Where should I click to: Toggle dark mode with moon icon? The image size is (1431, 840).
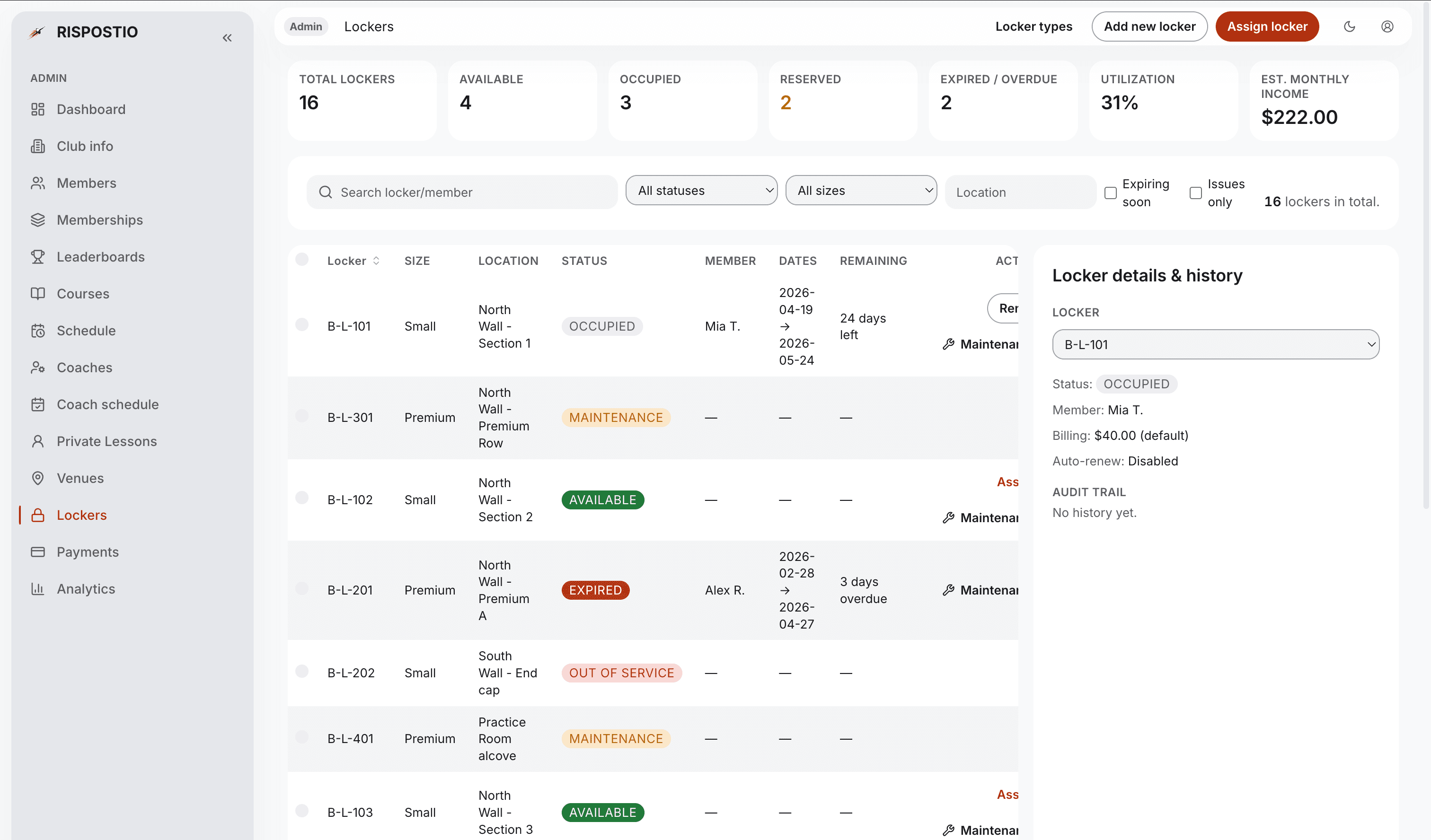tap(1350, 26)
